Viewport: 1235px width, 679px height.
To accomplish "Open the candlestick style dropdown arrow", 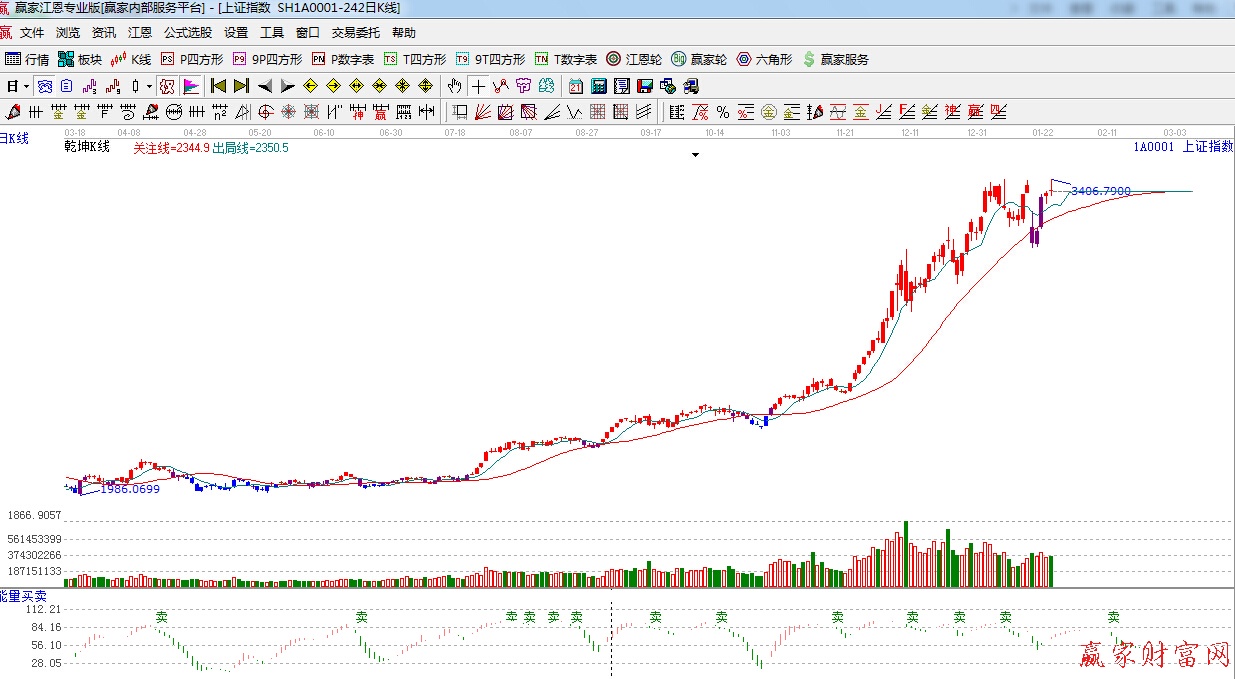I will 149,86.
